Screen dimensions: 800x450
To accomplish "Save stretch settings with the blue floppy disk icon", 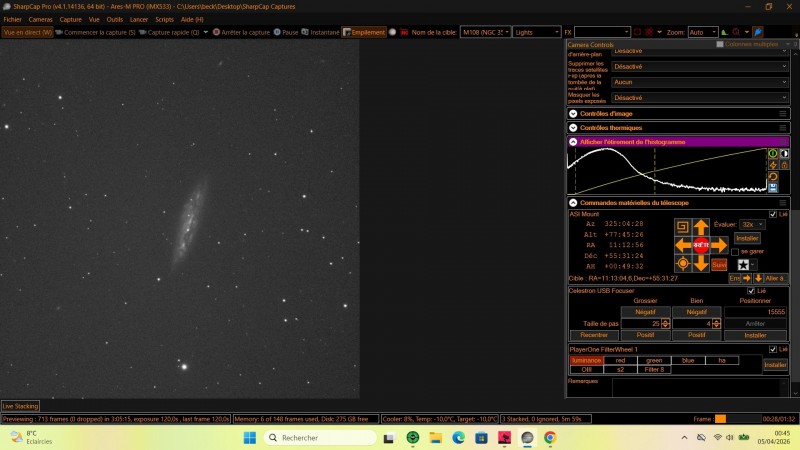I will click(x=773, y=188).
